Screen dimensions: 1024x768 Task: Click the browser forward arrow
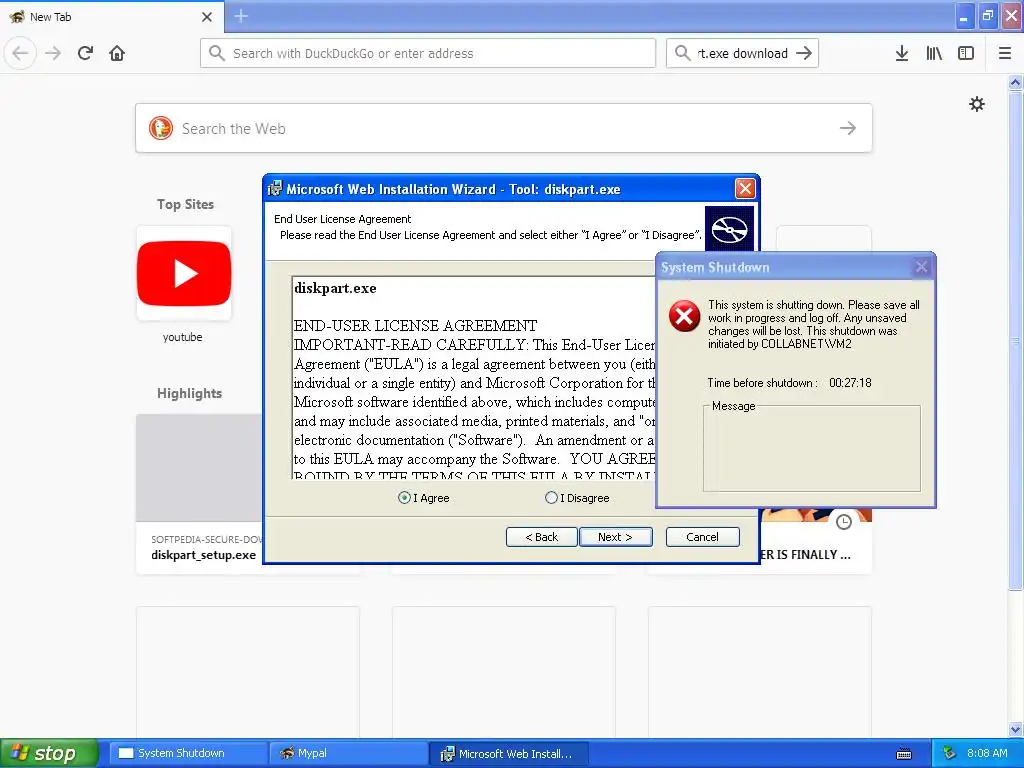pyautogui.click(x=53, y=54)
